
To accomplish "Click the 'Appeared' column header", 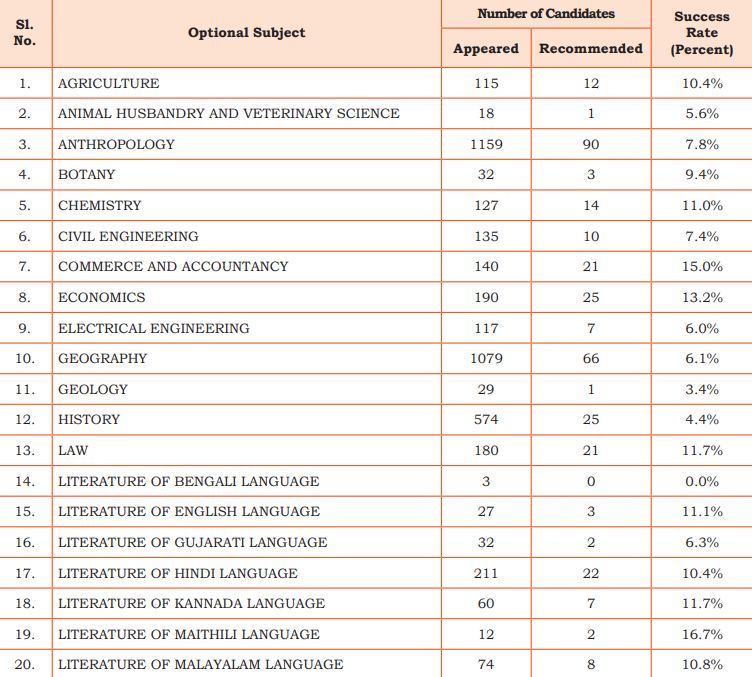I will pyautogui.click(x=486, y=48).
